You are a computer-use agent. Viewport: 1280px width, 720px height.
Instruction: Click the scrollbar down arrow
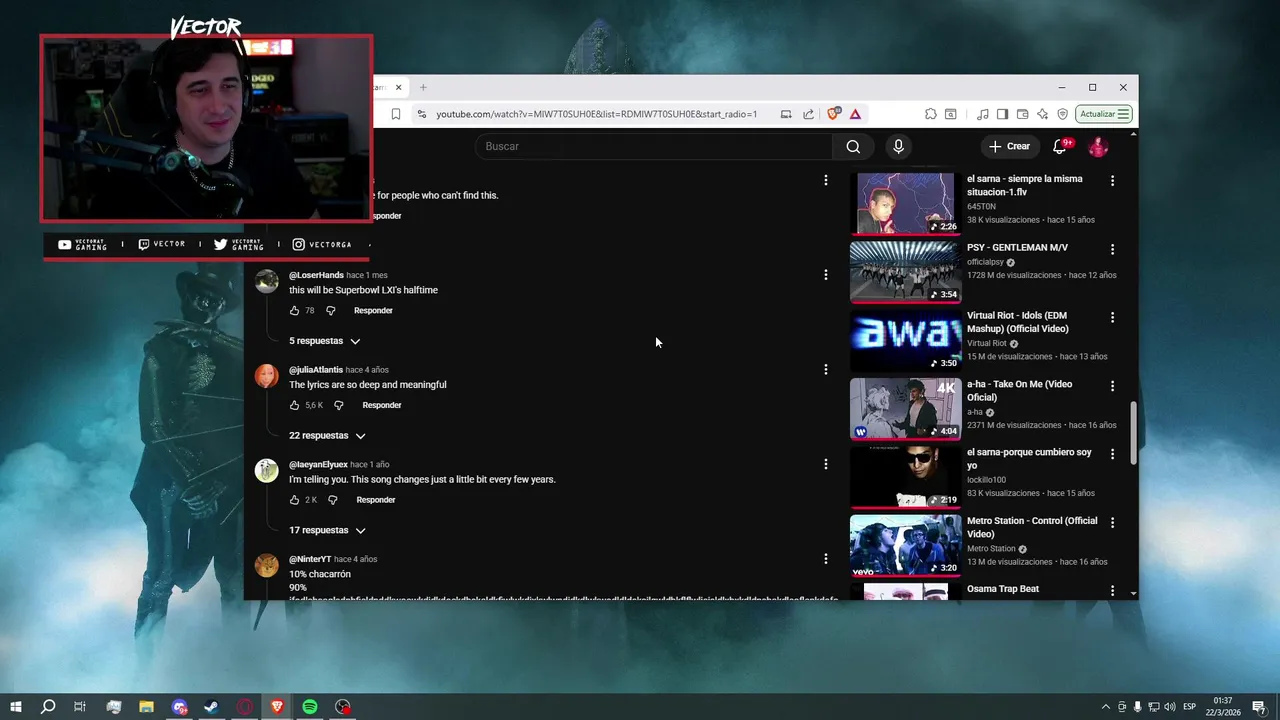(x=1133, y=593)
